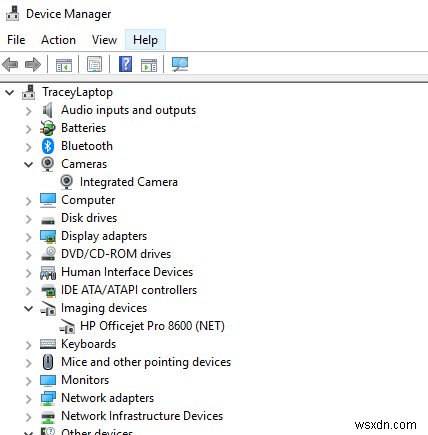Collapse the Cameras chevron
Viewport: 428px width, 435px height.
click(x=29, y=164)
